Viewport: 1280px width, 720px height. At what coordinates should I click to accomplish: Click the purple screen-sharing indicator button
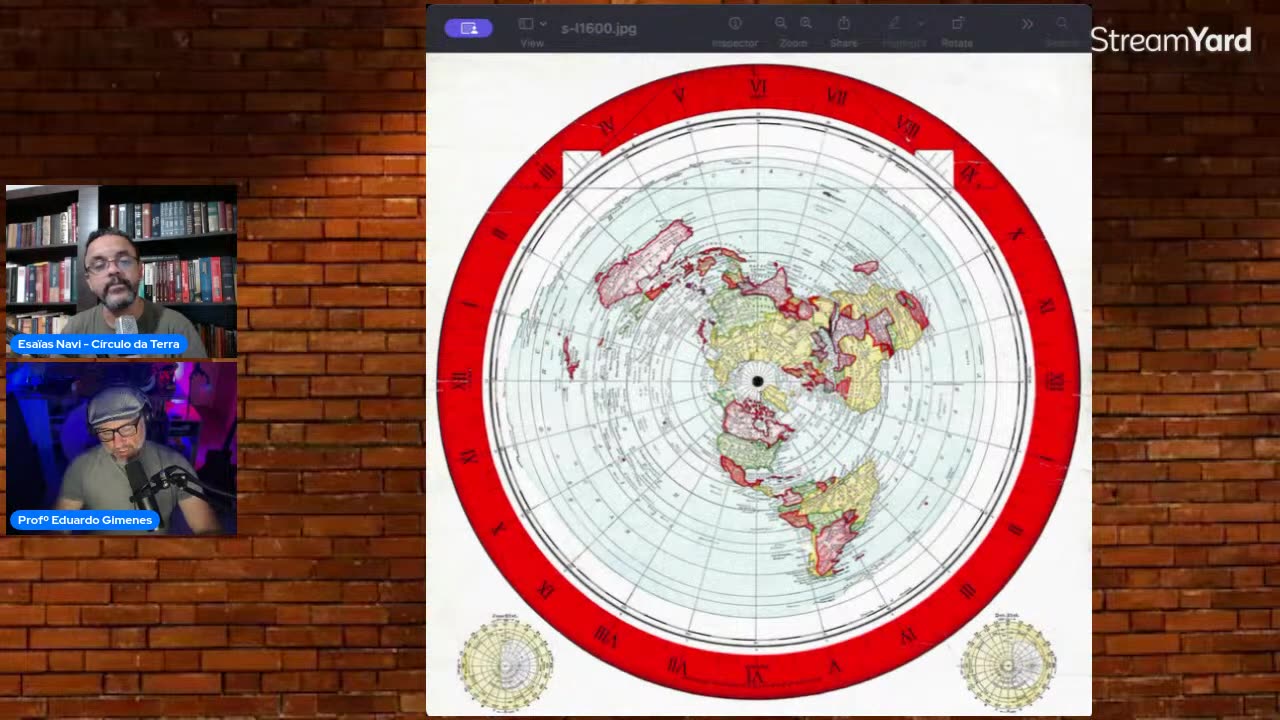[469, 28]
